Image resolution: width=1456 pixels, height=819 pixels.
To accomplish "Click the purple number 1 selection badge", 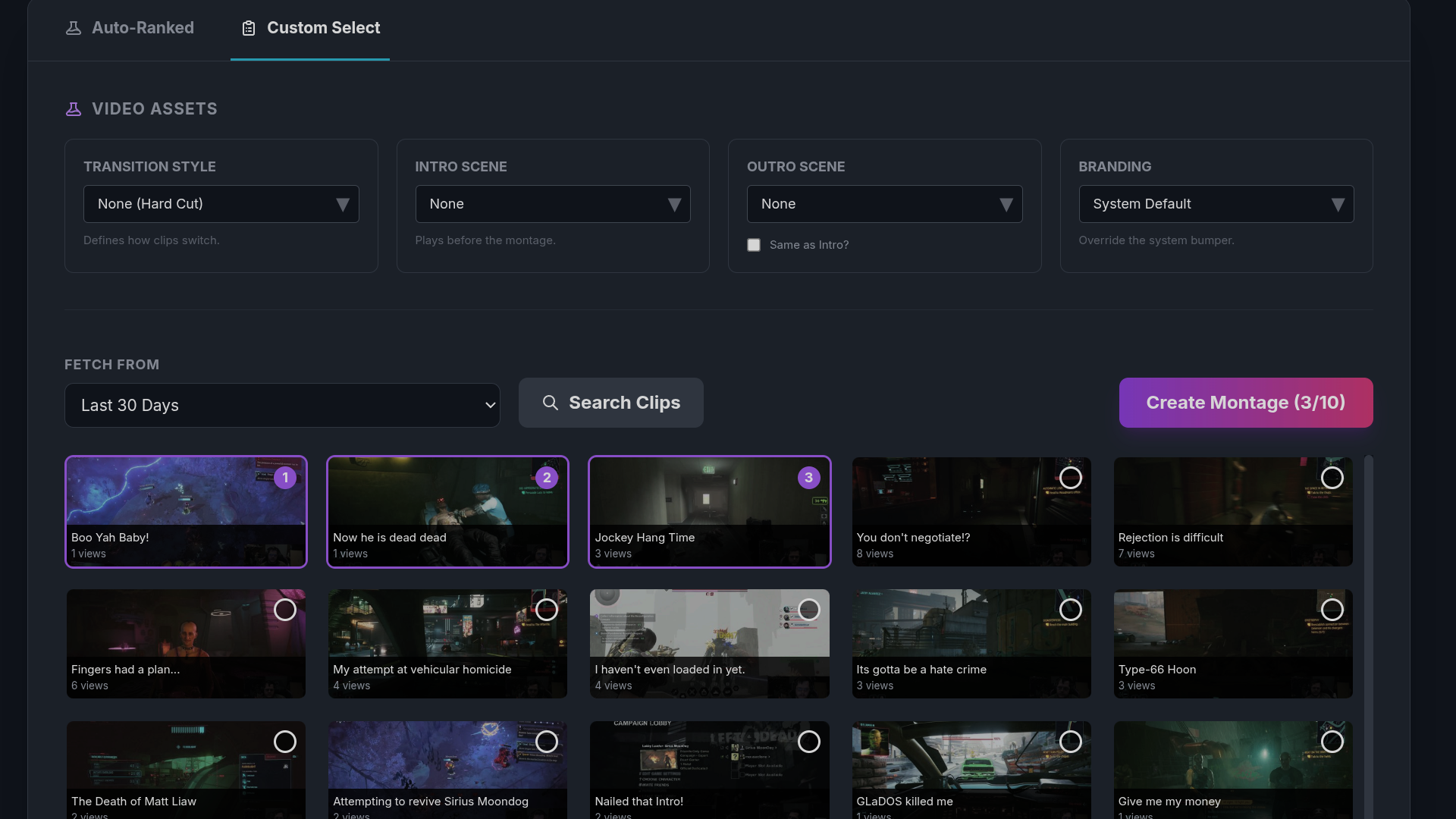I will click(x=285, y=478).
